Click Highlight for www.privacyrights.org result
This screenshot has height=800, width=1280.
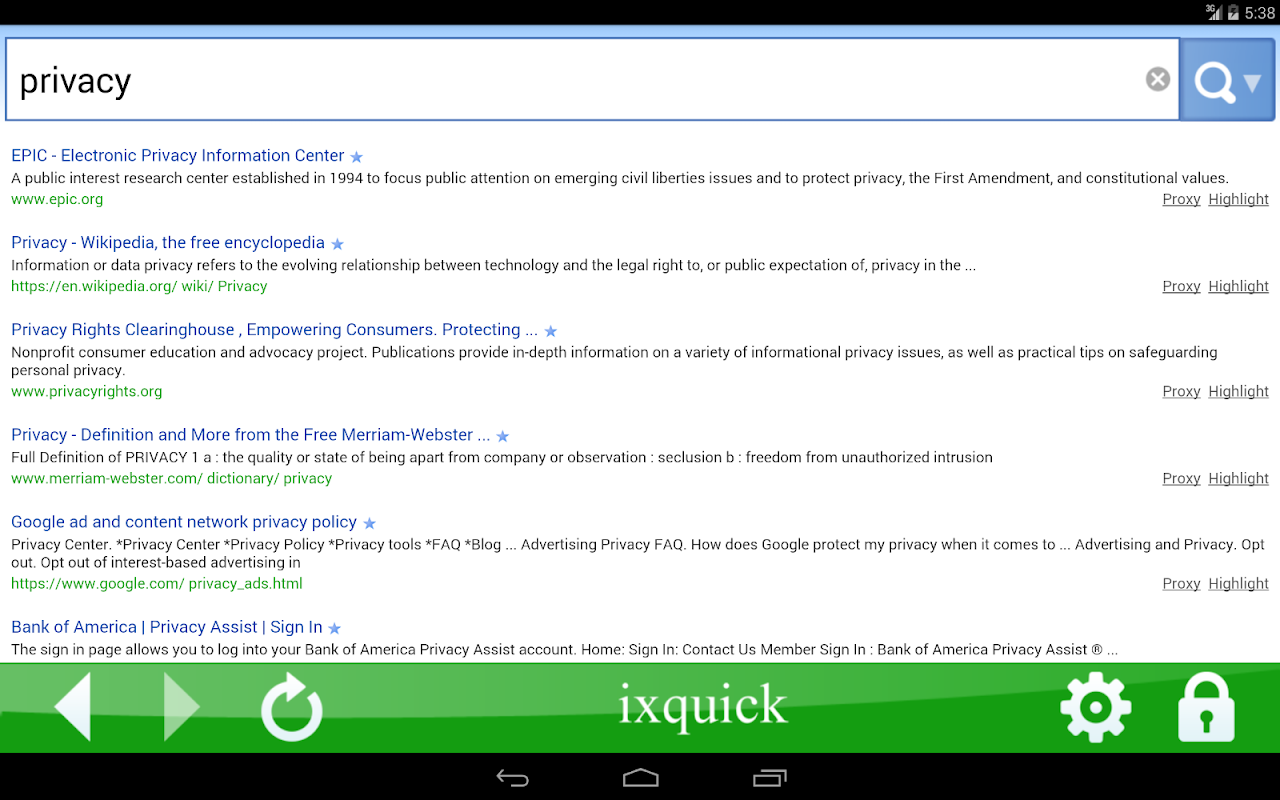[x=1238, y=391]
